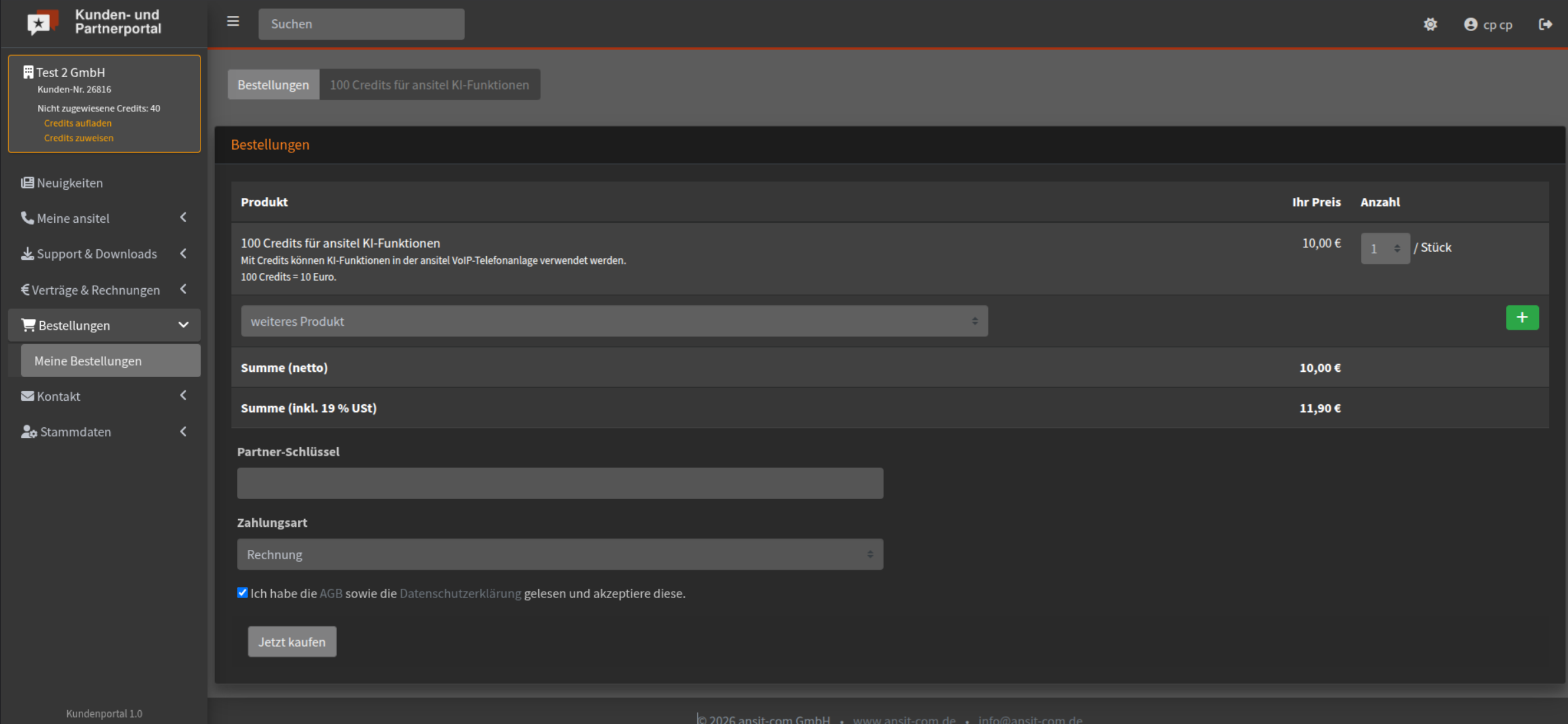This screenshot has height=724, width=1568.
Task: Add product with the green plus button
Action: tap(1522, 318)
